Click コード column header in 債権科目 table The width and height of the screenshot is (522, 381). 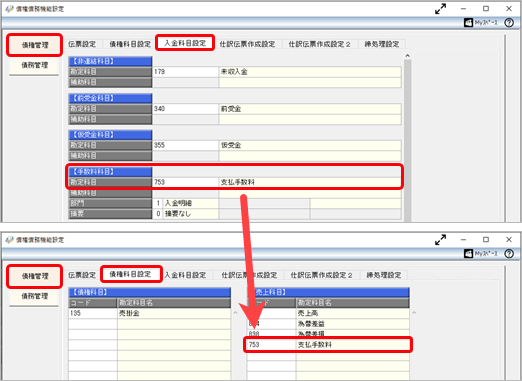point(93,303)
